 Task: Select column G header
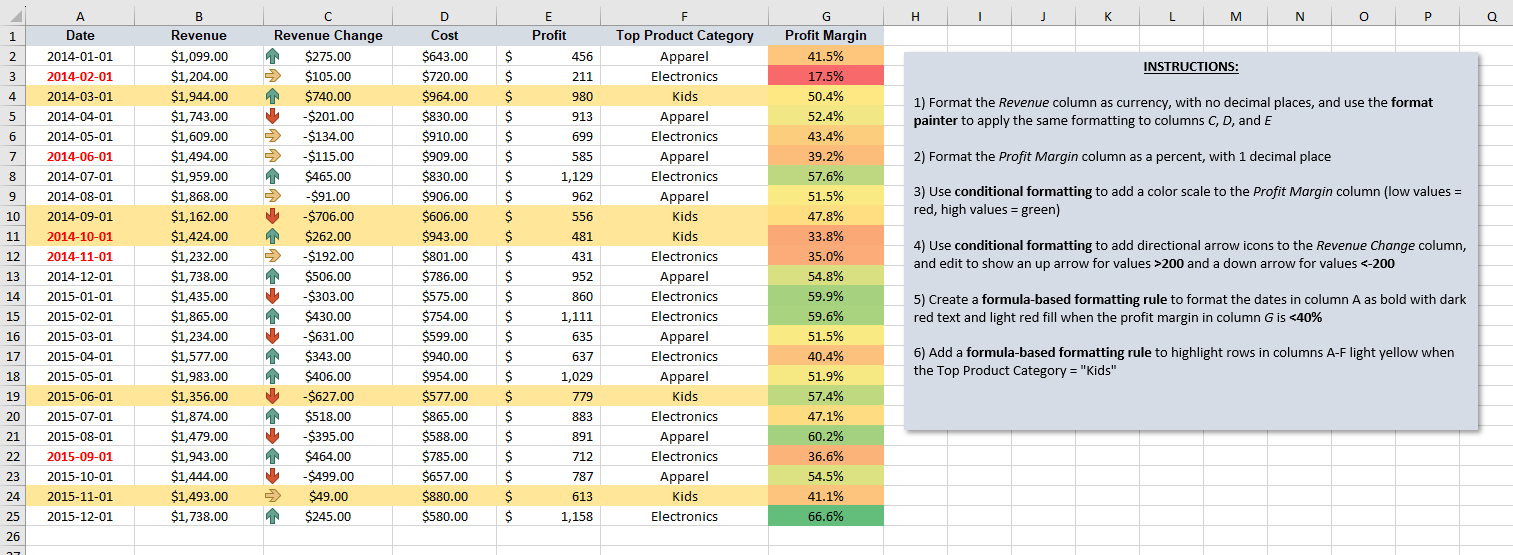coord(826,16)
